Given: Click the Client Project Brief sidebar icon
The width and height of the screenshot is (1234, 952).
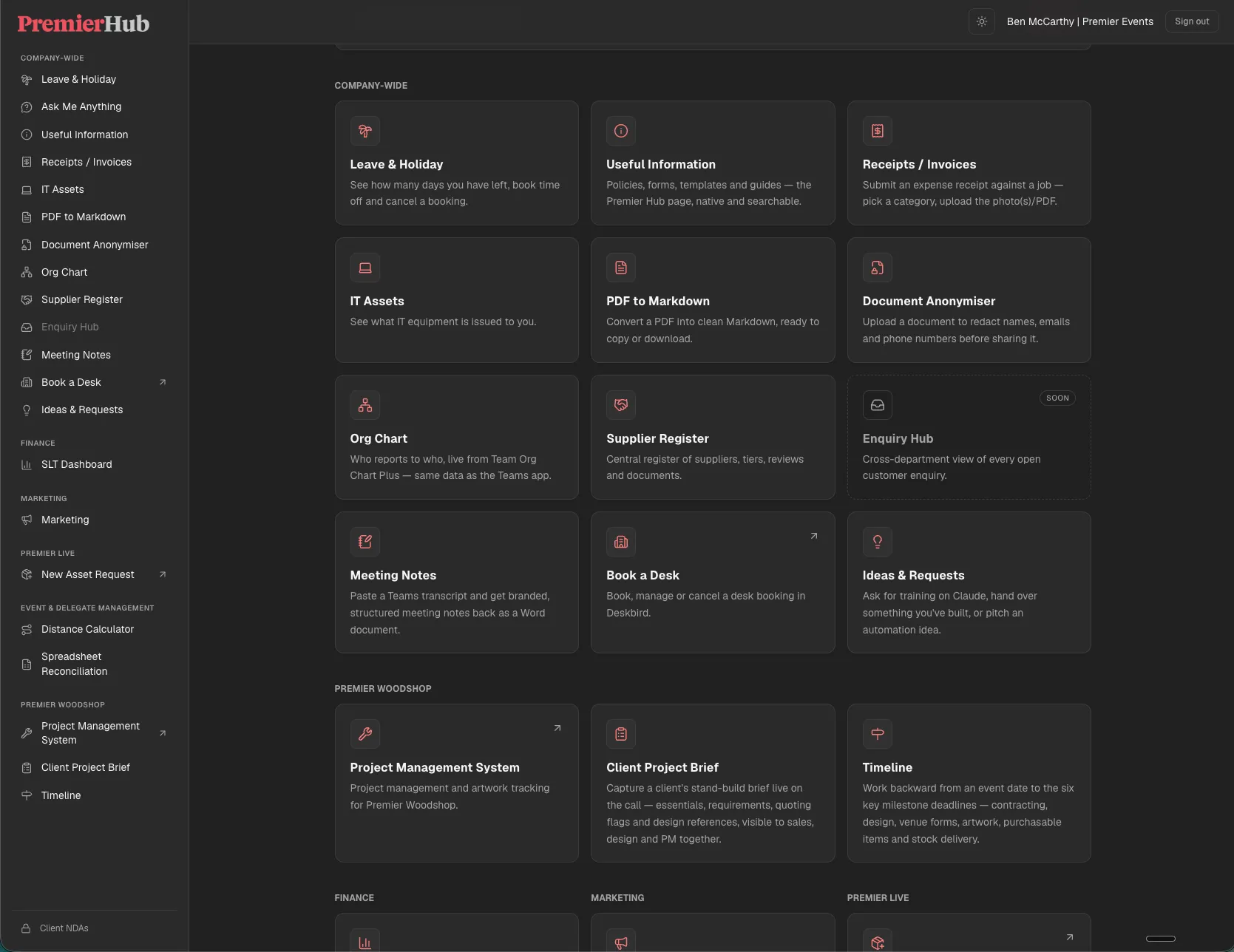Looking at the screenshot, I should (27, 767).
